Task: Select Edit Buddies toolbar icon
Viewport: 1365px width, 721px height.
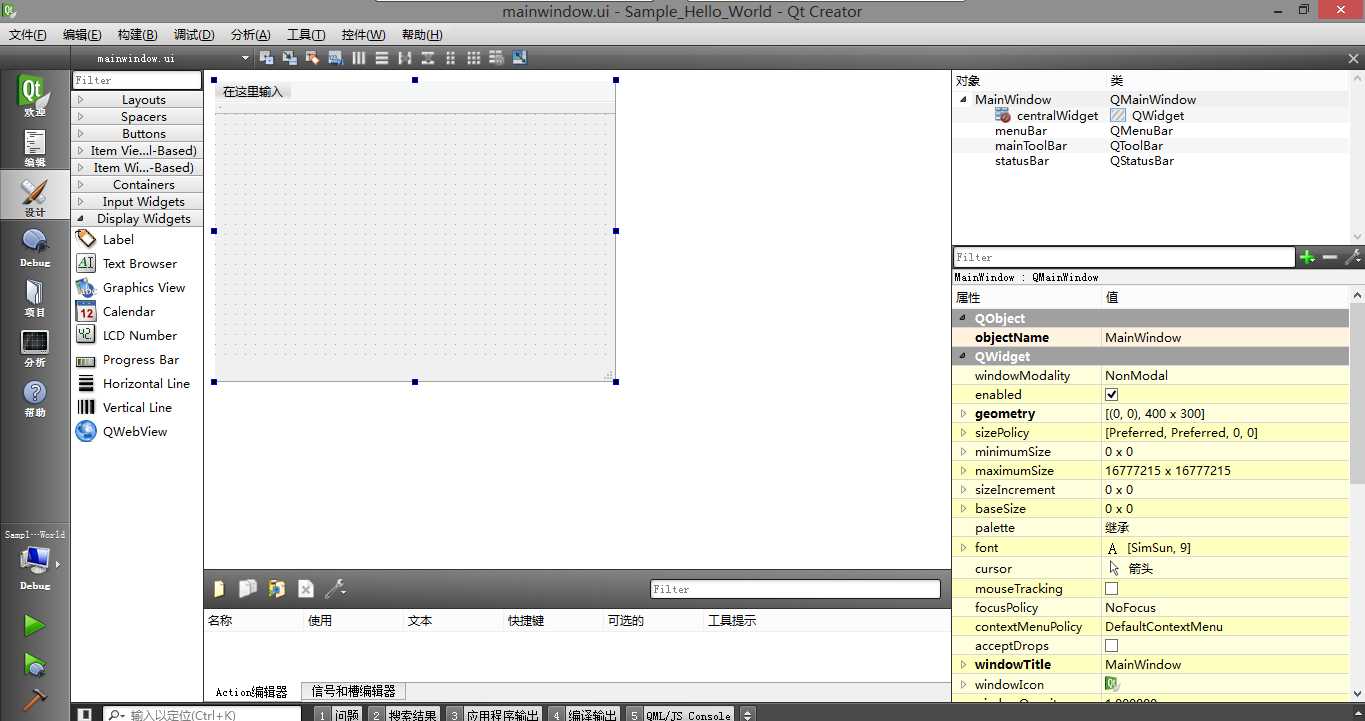Action: click(x=312, y=58)
